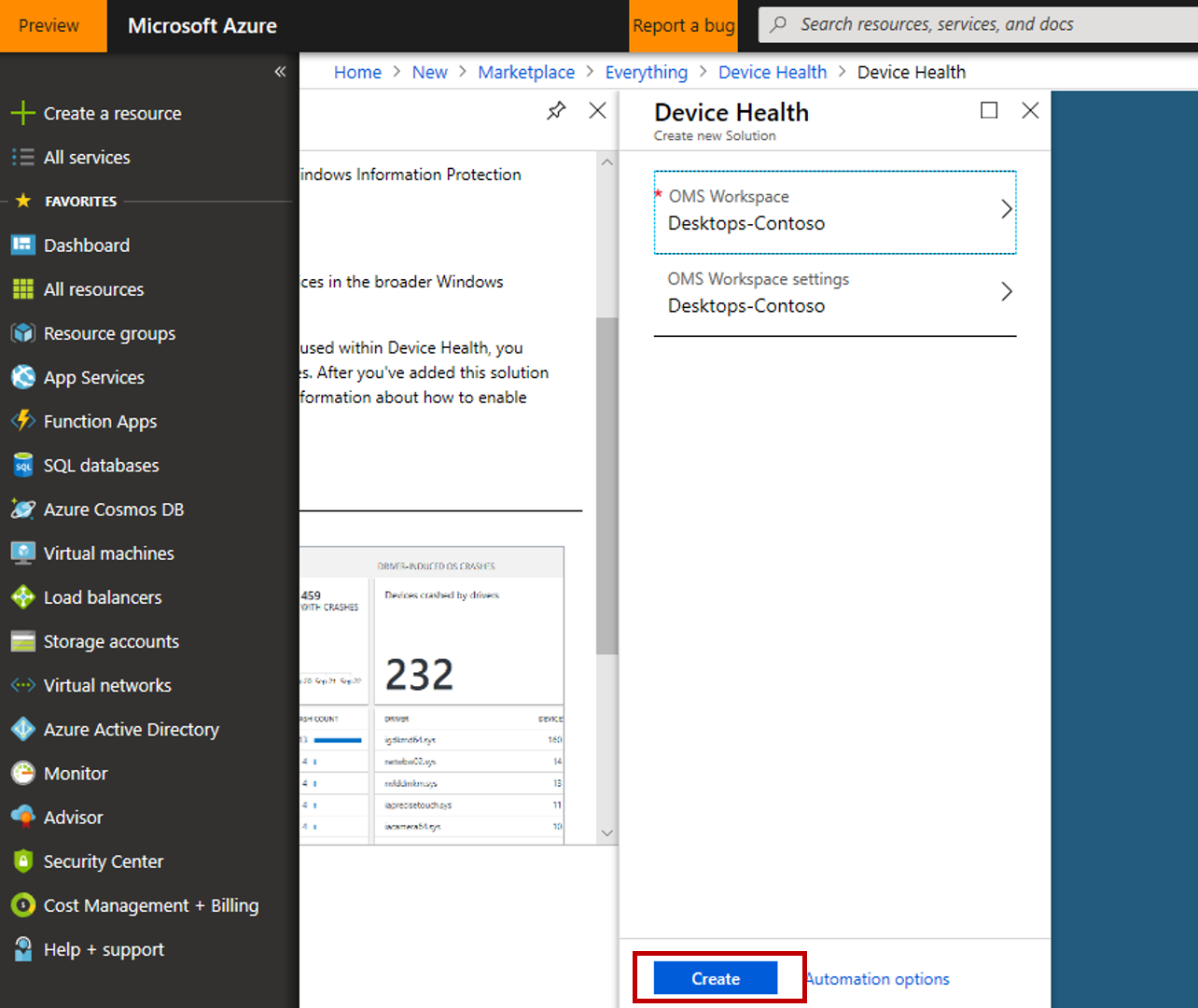Select the Azure Cosmos DB icon

click(22, 510)
